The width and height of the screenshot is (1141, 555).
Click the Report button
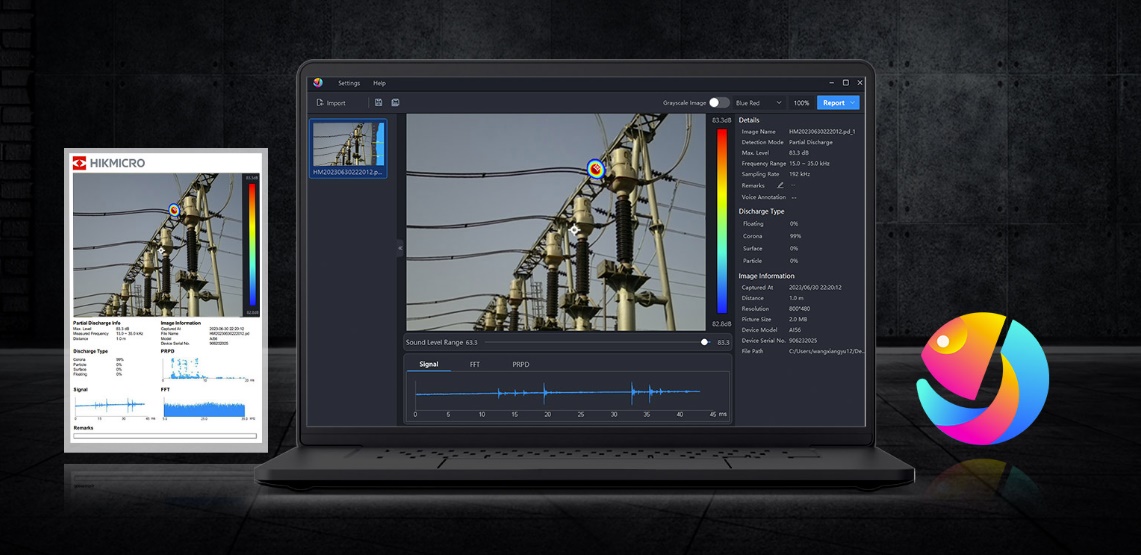(832, 103)
